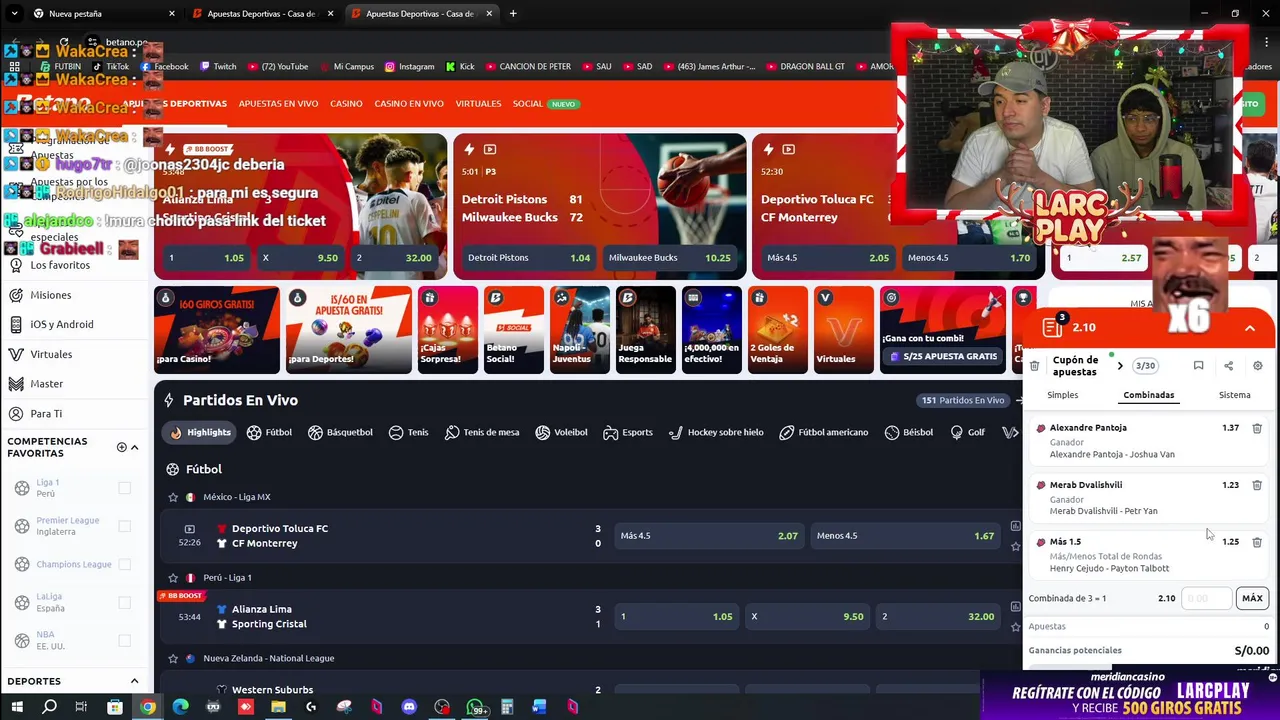This screenshot has width=1280, height=720.
Task: Click the stake amount input field
Action: (x=1207, y=598)
